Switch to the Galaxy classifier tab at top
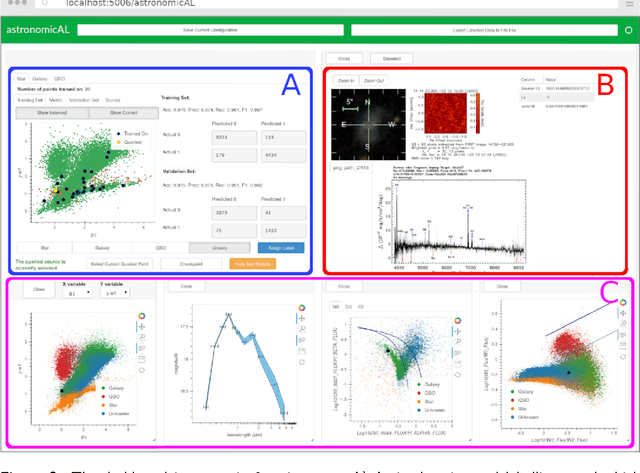The height and width of the screenshot is (473, 640). click(x=40, y=79)
